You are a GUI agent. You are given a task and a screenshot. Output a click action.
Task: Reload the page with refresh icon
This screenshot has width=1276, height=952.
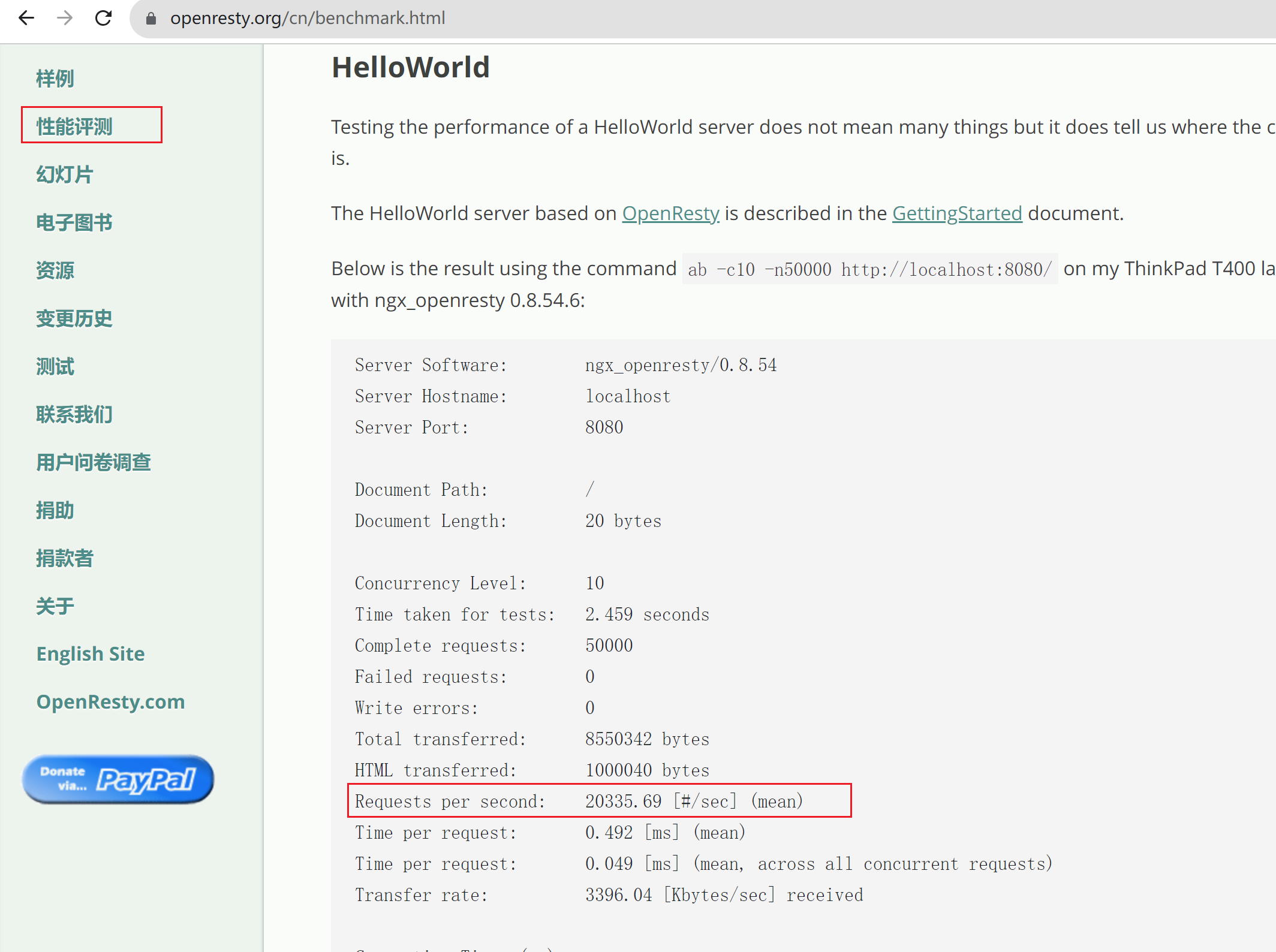pos(103,18)
